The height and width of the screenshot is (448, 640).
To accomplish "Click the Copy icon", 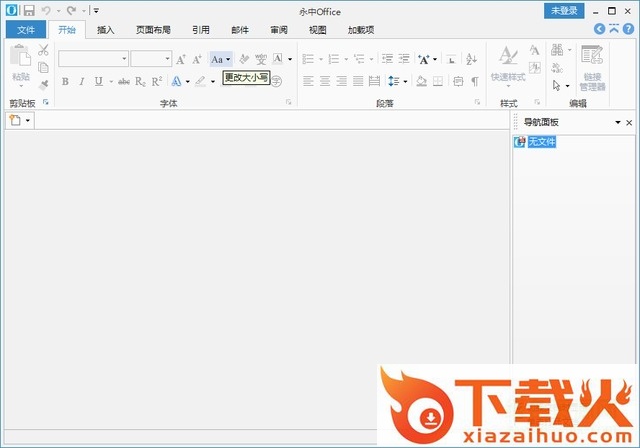I will [x=43, y=67].
